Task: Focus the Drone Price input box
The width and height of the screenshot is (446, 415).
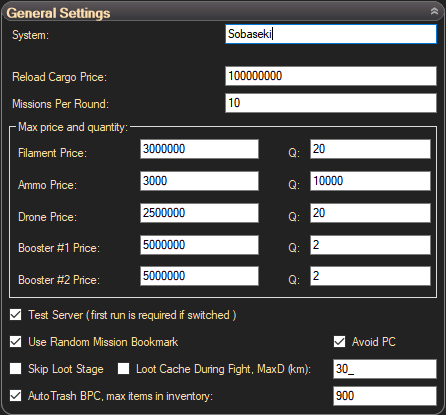Action: coord(199,213)
